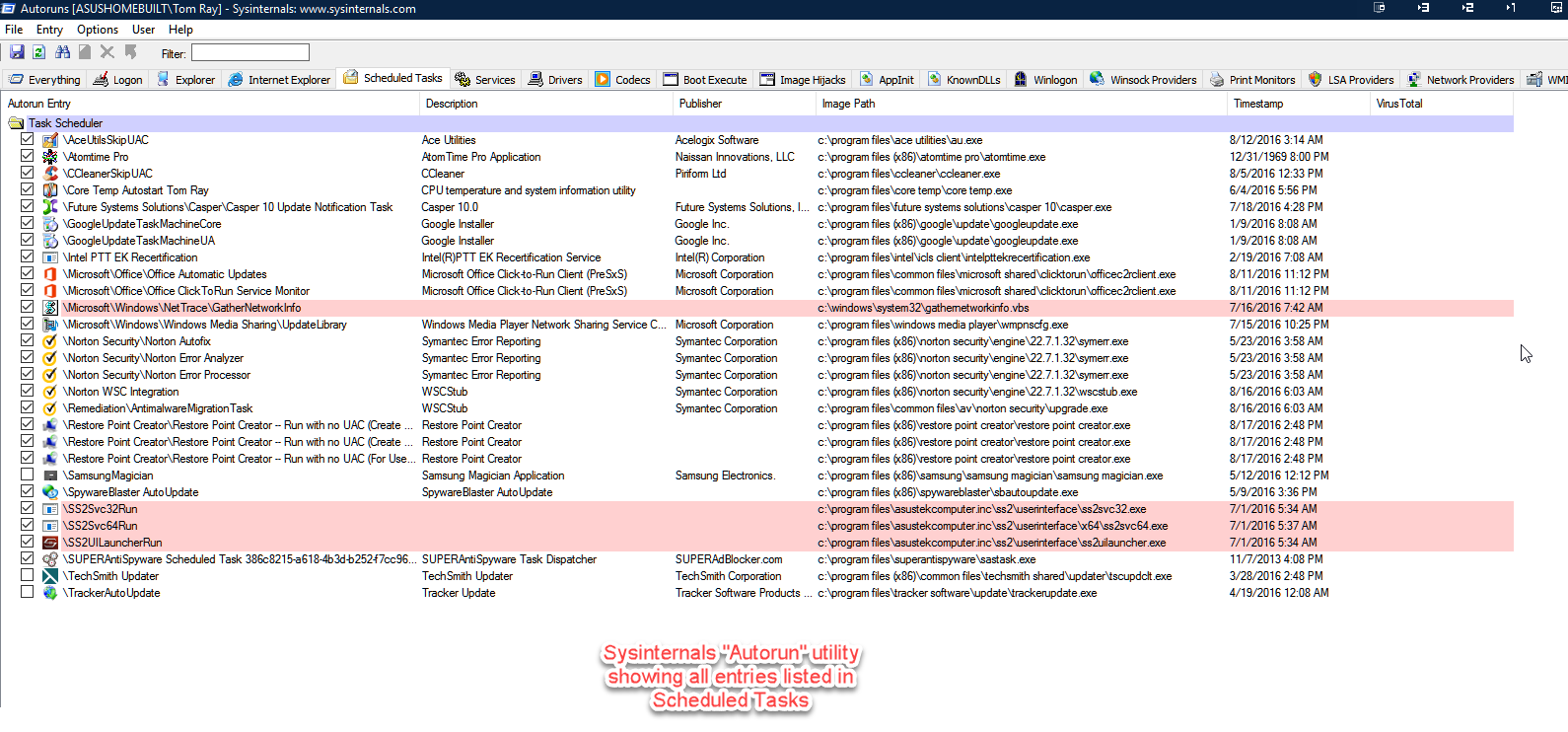Click the CCleanerSkipUAC entry's icon
The image size is (1568, 732).
50,174
